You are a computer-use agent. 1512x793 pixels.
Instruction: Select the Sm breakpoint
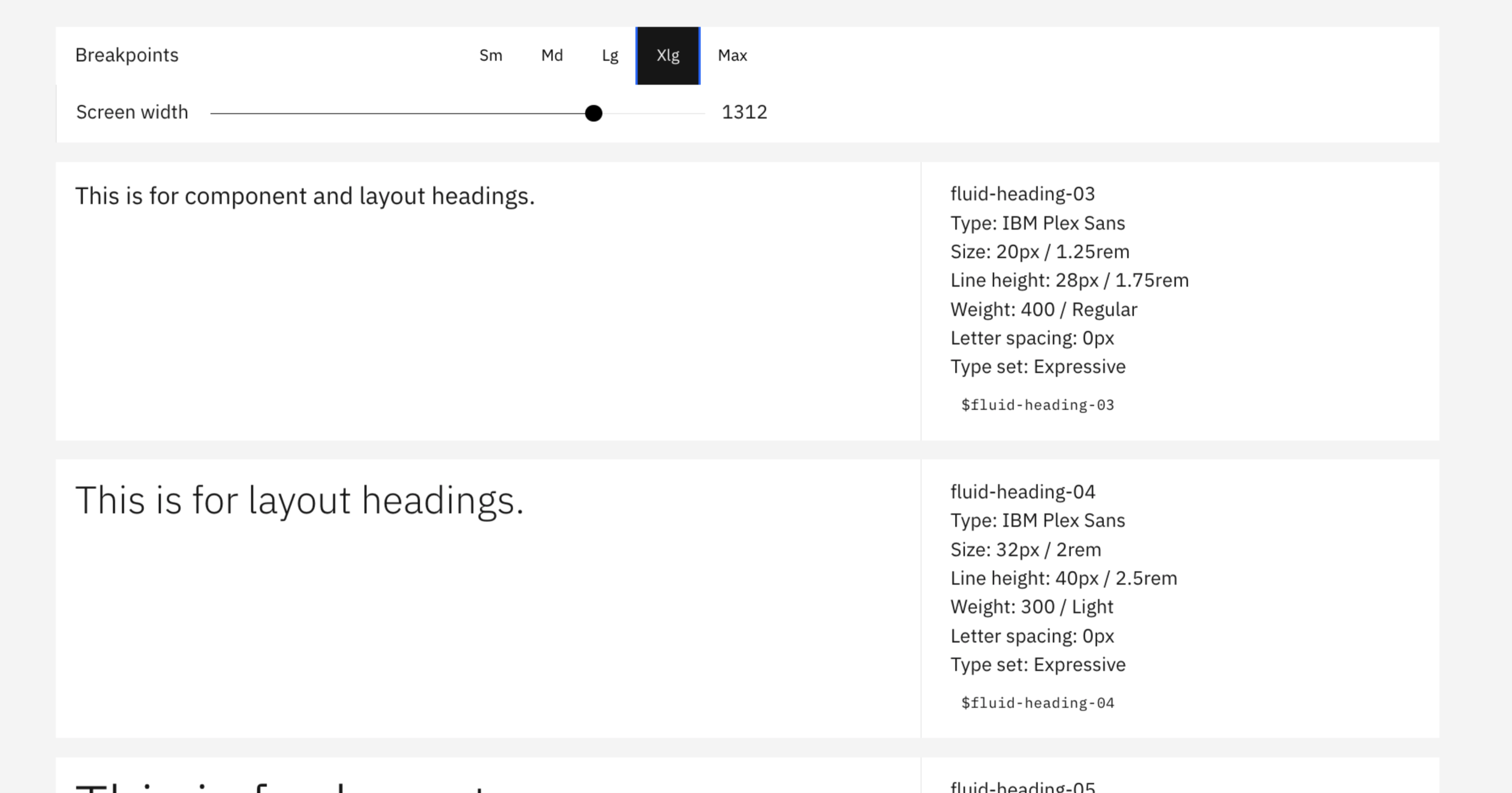pos(491,55)
